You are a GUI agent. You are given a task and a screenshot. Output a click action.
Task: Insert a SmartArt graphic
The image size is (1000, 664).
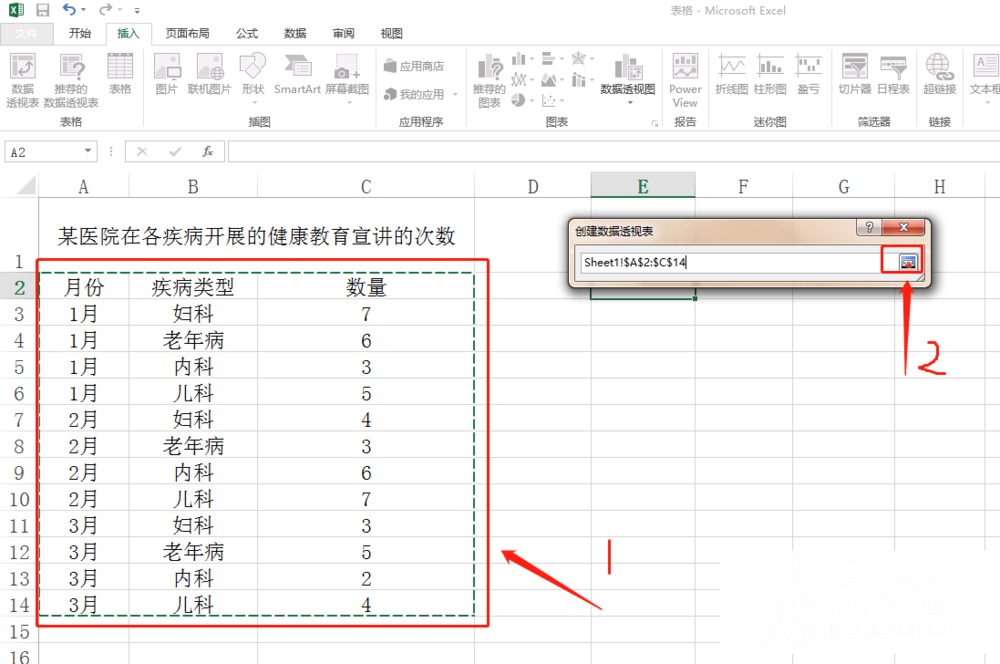click(x=297, y=75)
